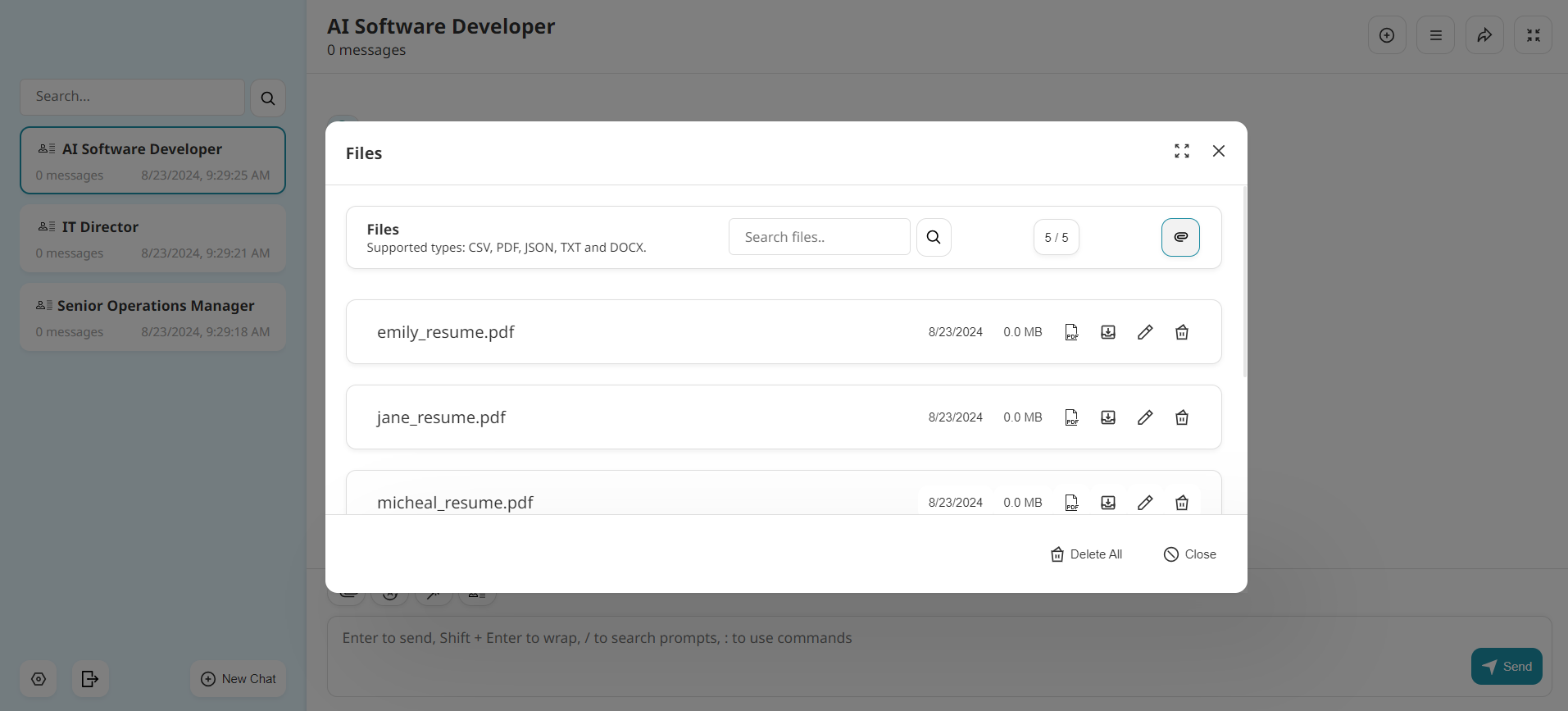The image size is (1568, 711).
Task: Rename jane_resume.pdf using pencil icon
Action: tap(1145, 417)
